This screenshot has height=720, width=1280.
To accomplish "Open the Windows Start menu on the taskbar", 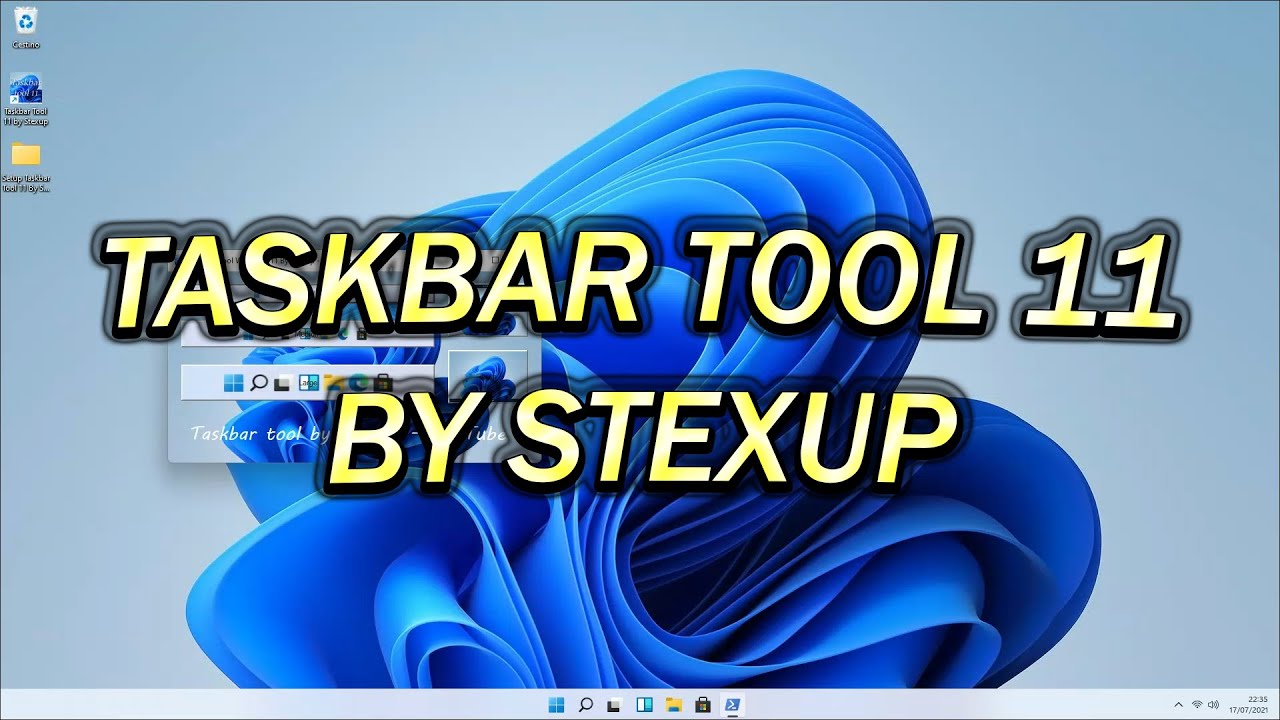I will pyautogui.click(x=556, y=704).
